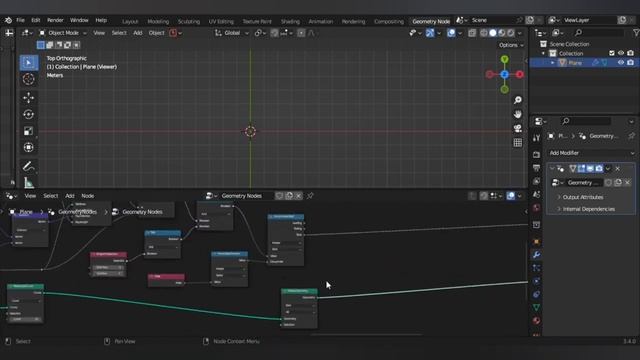Image resolution: width=640 pixels, height=360 pixels.
Task: Click the green Y axis gizmo ball
Action: (504, 60)
